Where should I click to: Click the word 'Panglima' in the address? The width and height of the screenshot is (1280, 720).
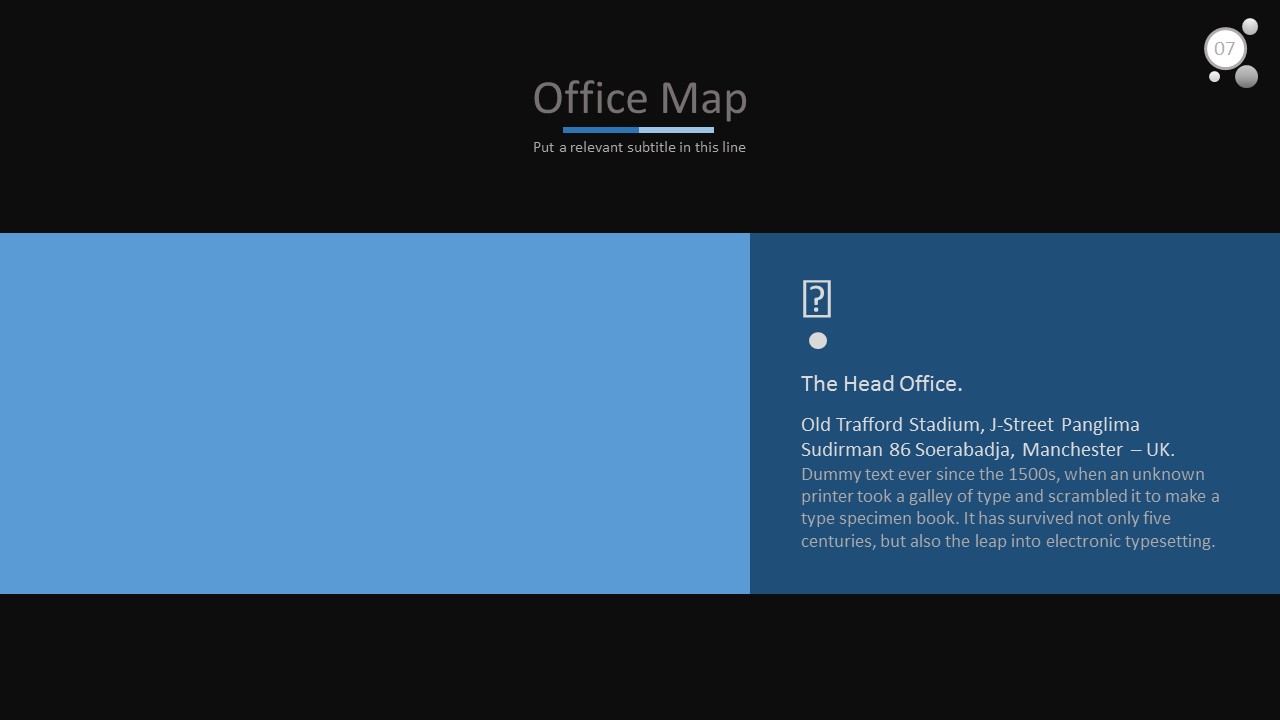coord(1100,424)
